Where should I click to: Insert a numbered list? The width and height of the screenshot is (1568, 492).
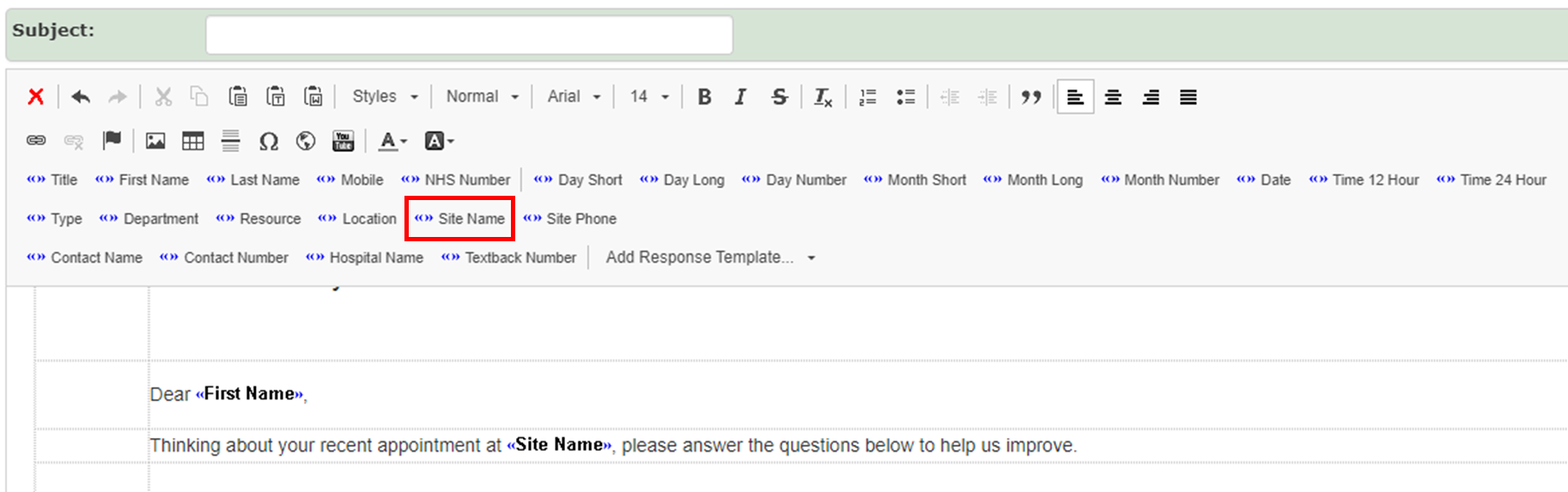pos(868,97)
